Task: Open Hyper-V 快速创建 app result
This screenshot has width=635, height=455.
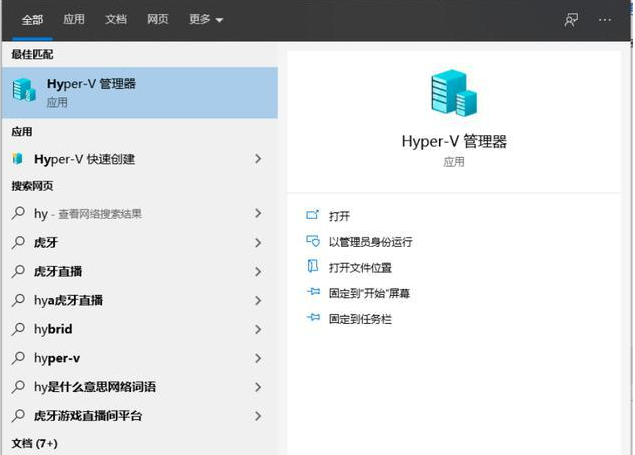Action: click(140, 159)
